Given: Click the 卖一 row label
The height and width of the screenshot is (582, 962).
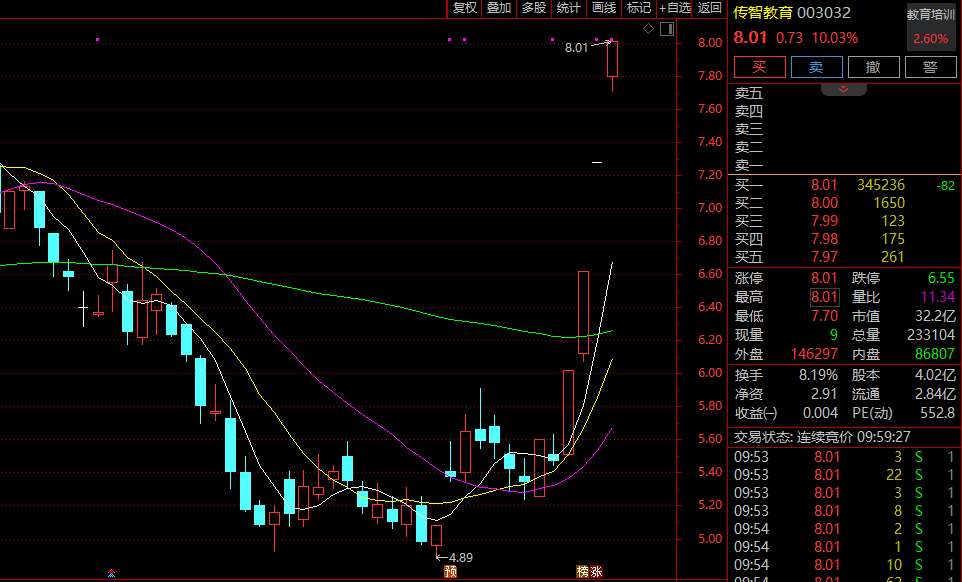Looking at the screenshot, I should click(x=749, y=166).
